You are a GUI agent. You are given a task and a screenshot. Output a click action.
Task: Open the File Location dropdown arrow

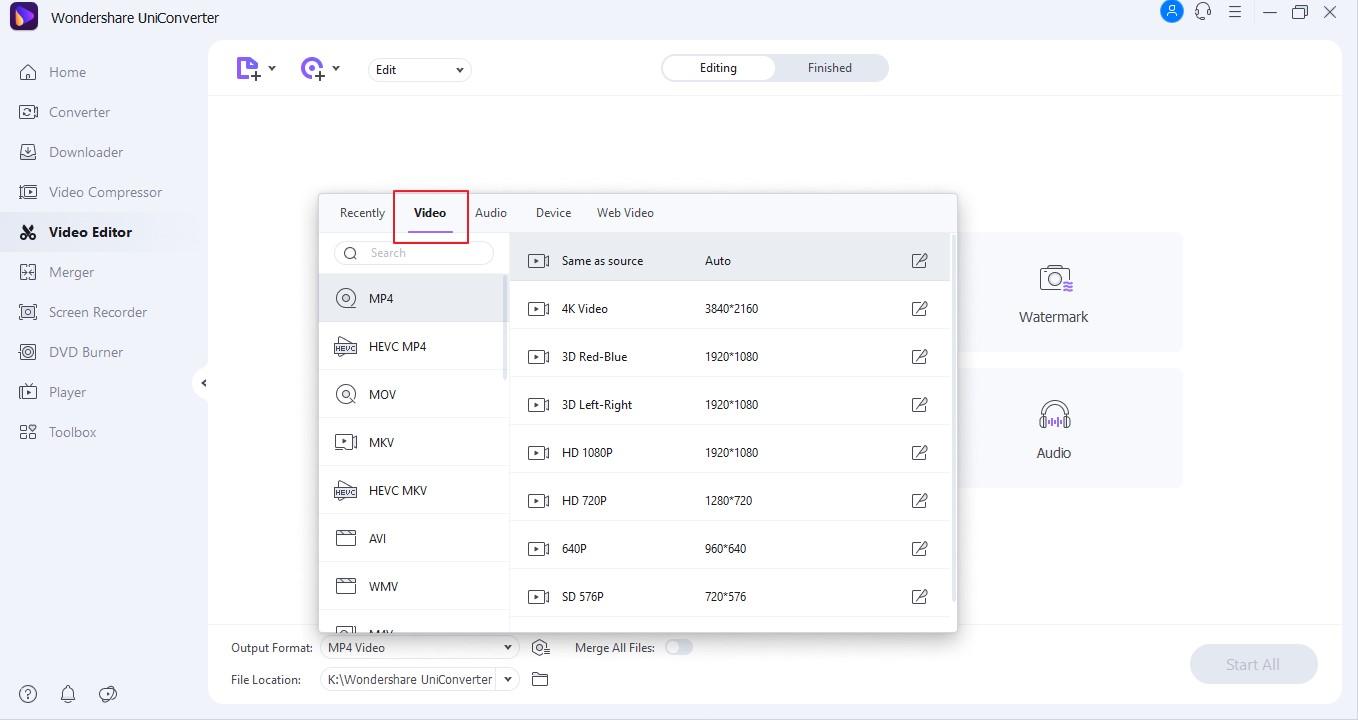508,680
